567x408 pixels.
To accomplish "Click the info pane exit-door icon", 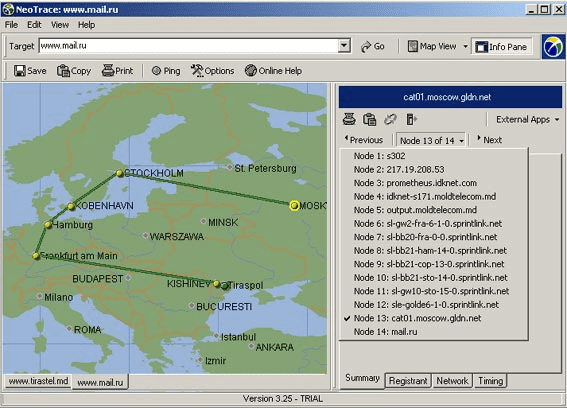I will [x=411, y=119].
